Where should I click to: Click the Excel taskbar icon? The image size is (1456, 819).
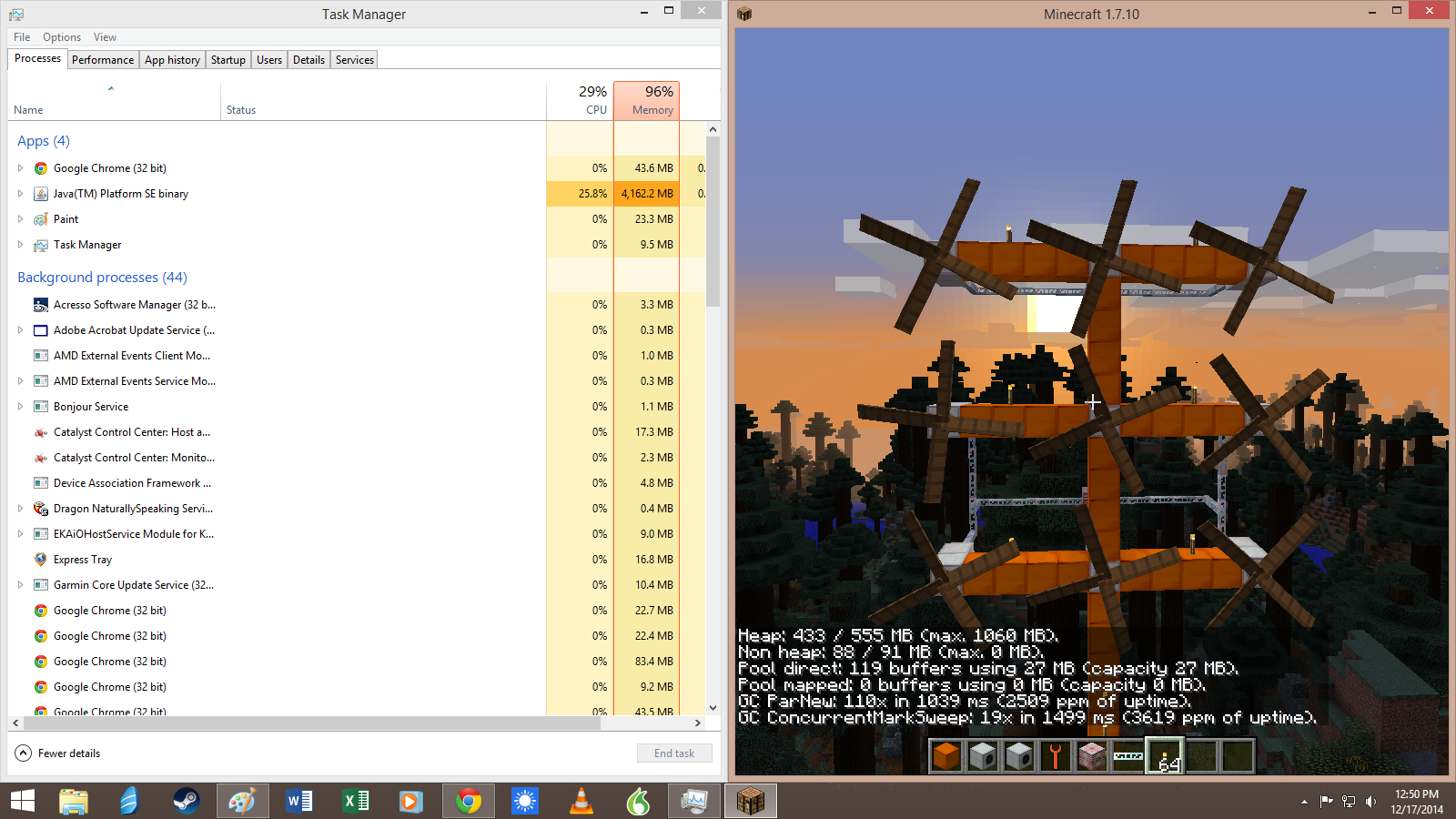[355, 801]
